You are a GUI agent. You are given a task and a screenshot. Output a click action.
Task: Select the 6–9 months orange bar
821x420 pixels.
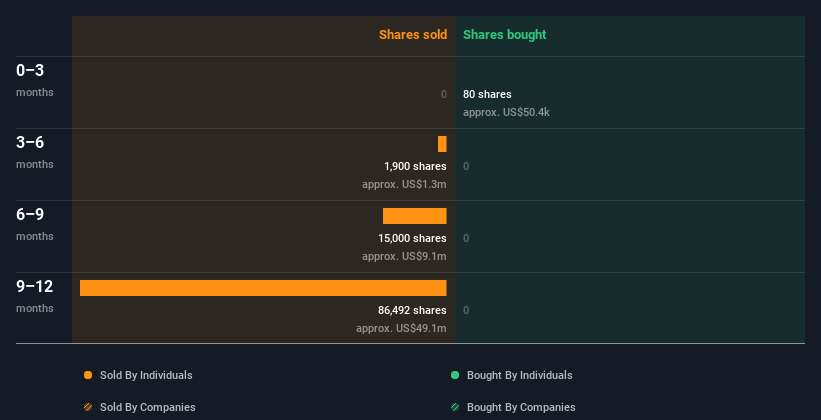[x=415, y=216]
